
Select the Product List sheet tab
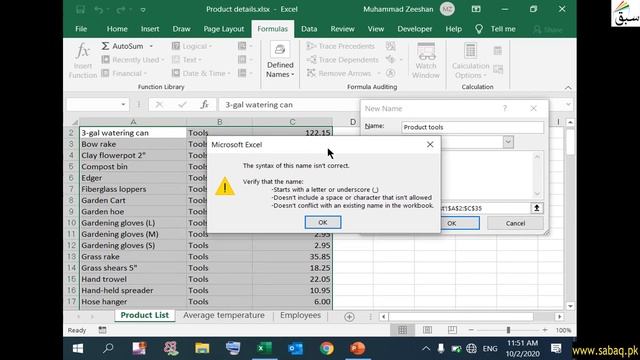(x=144, y=316)
